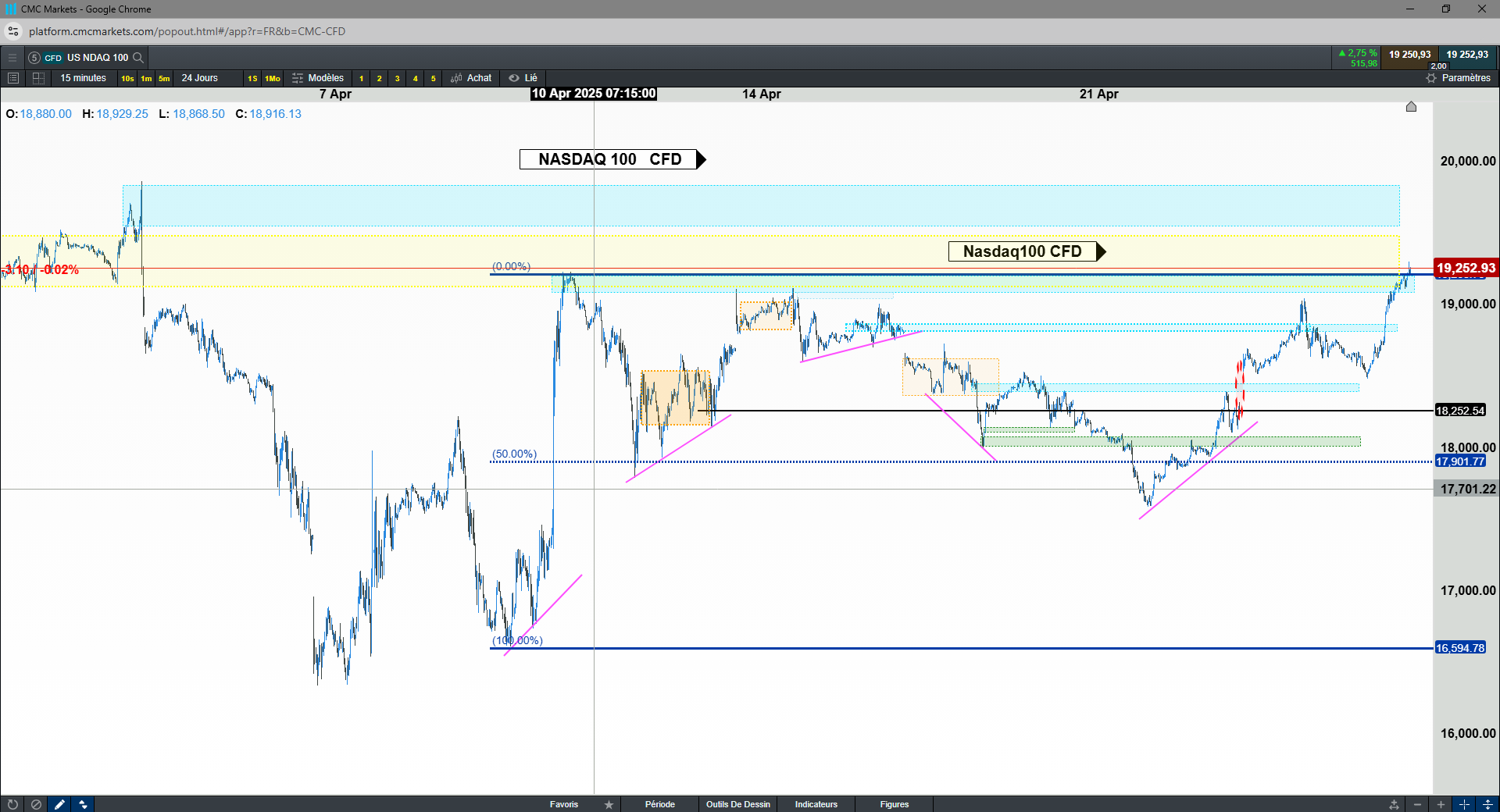This screenshot has height=812, width=1500.
Task: Click the 20,000.00 price axis label
Action: click(1468, 161)
